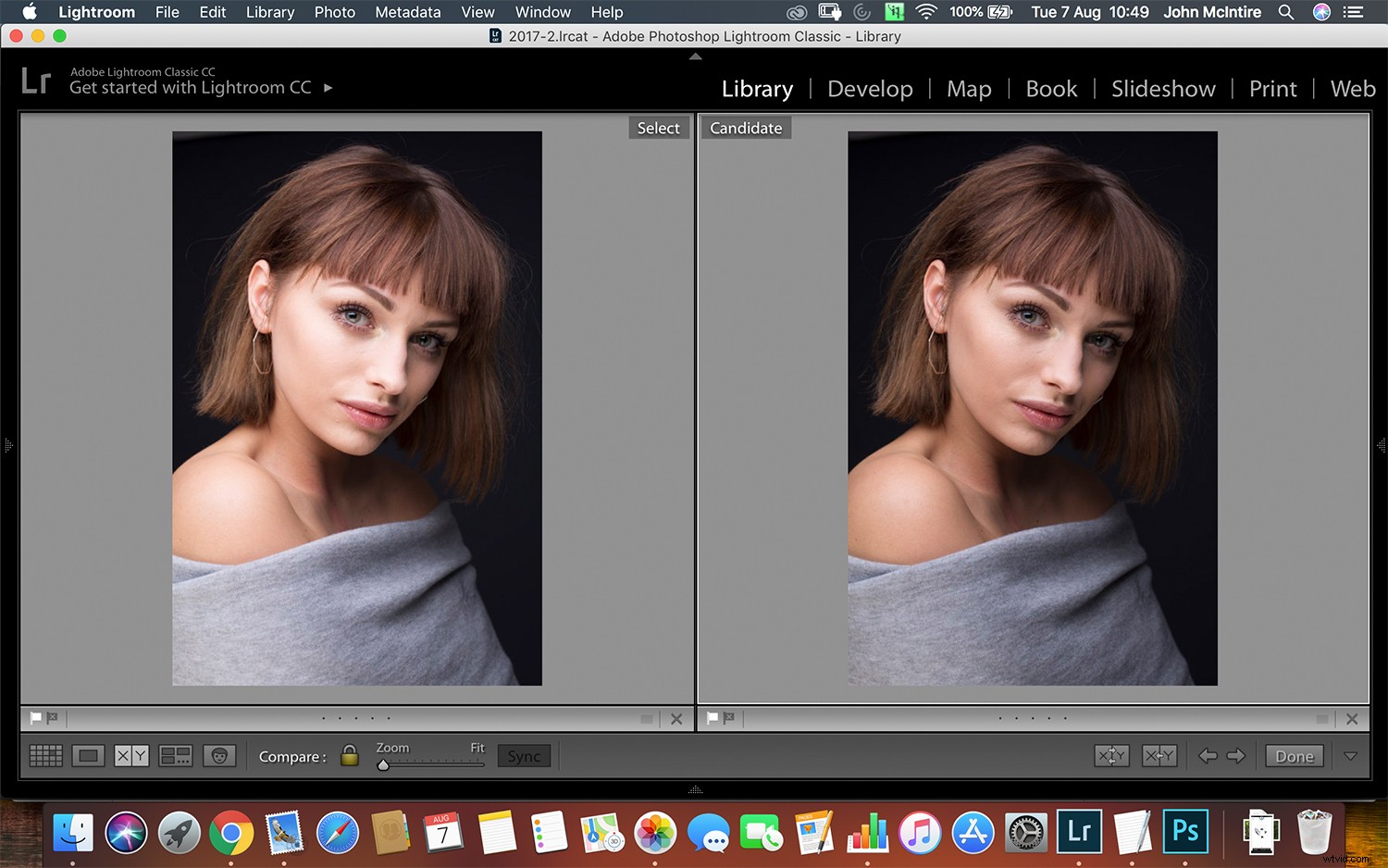Expand the Get started with Lightroom CC arrow

pyautogui.click(x=328, y=88)
